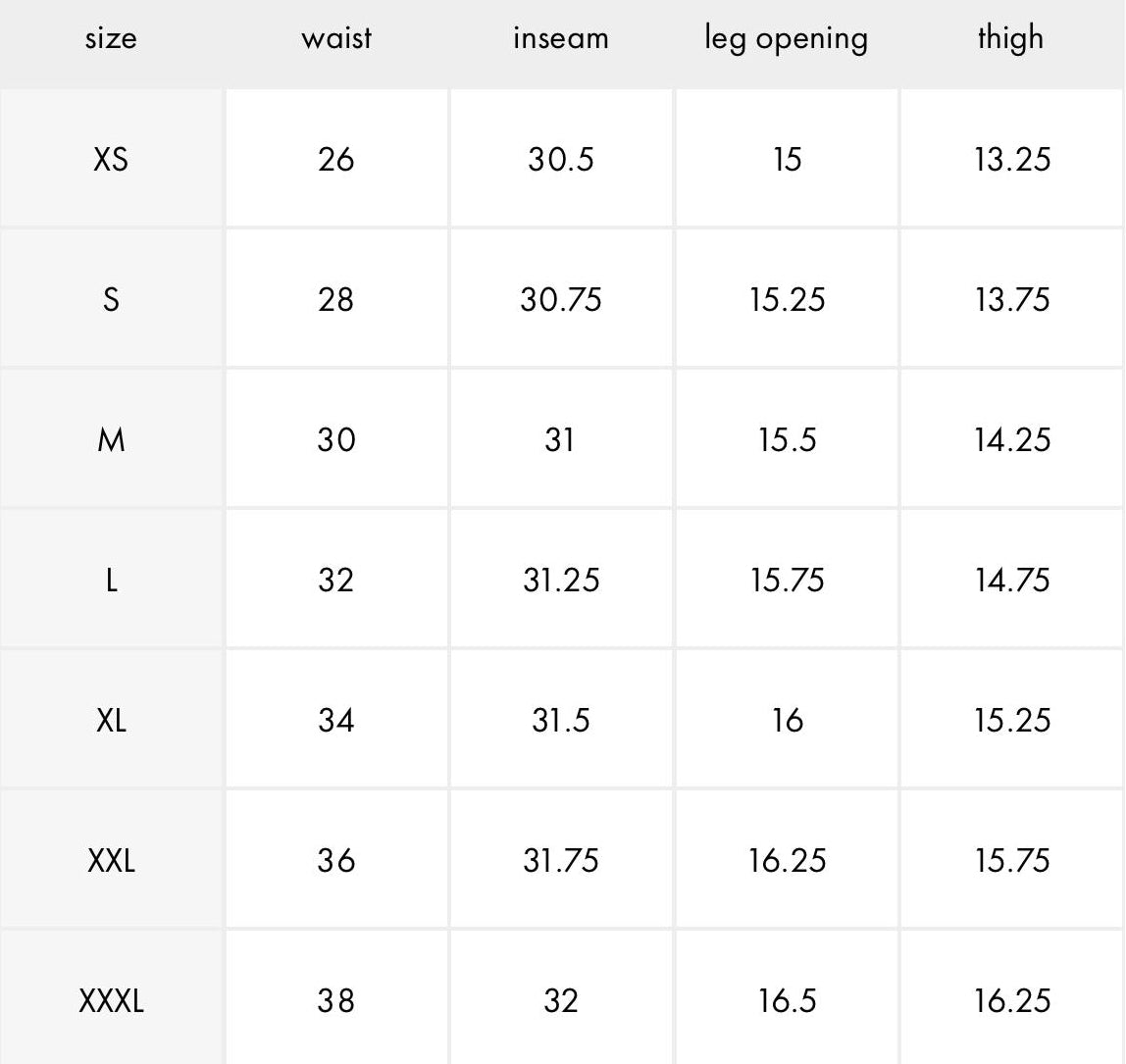Select waist value 38 for XXXL
Screen dimensions: 1126x1064
pos(336,1001)
